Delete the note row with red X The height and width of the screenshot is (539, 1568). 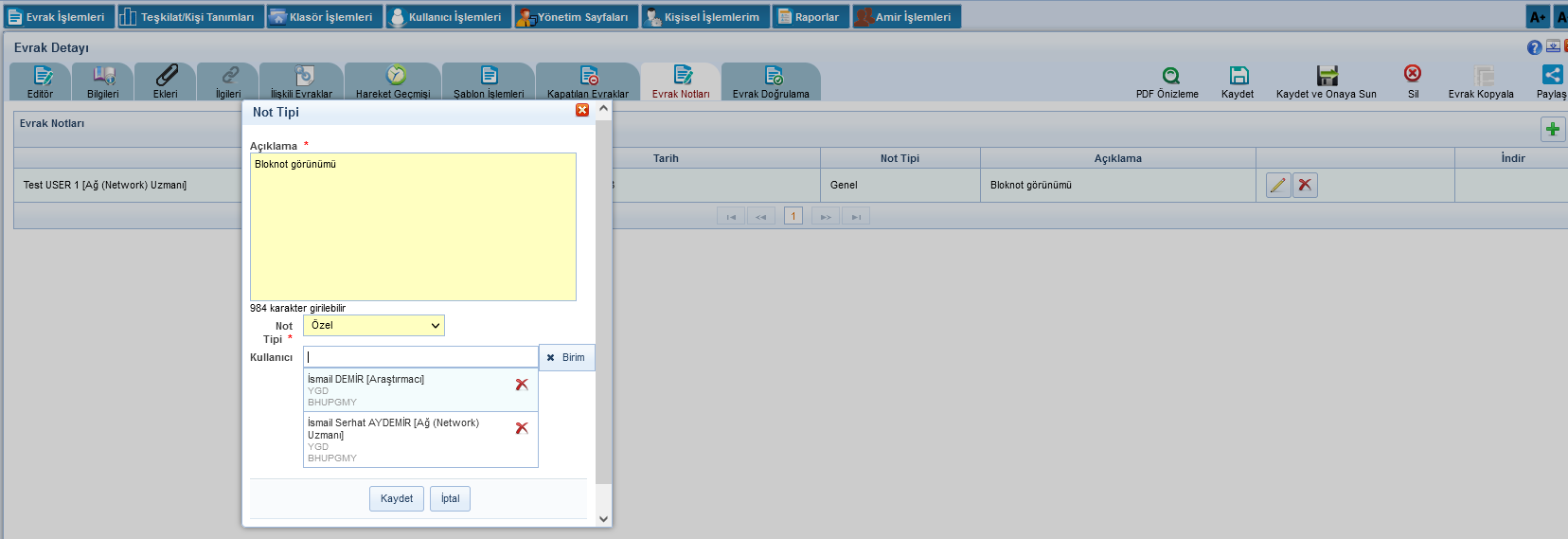click(x=1305, y=186)
